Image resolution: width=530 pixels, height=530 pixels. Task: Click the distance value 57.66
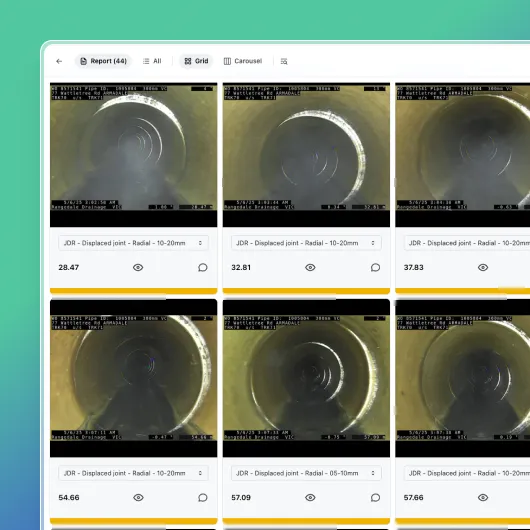[413, 498]
